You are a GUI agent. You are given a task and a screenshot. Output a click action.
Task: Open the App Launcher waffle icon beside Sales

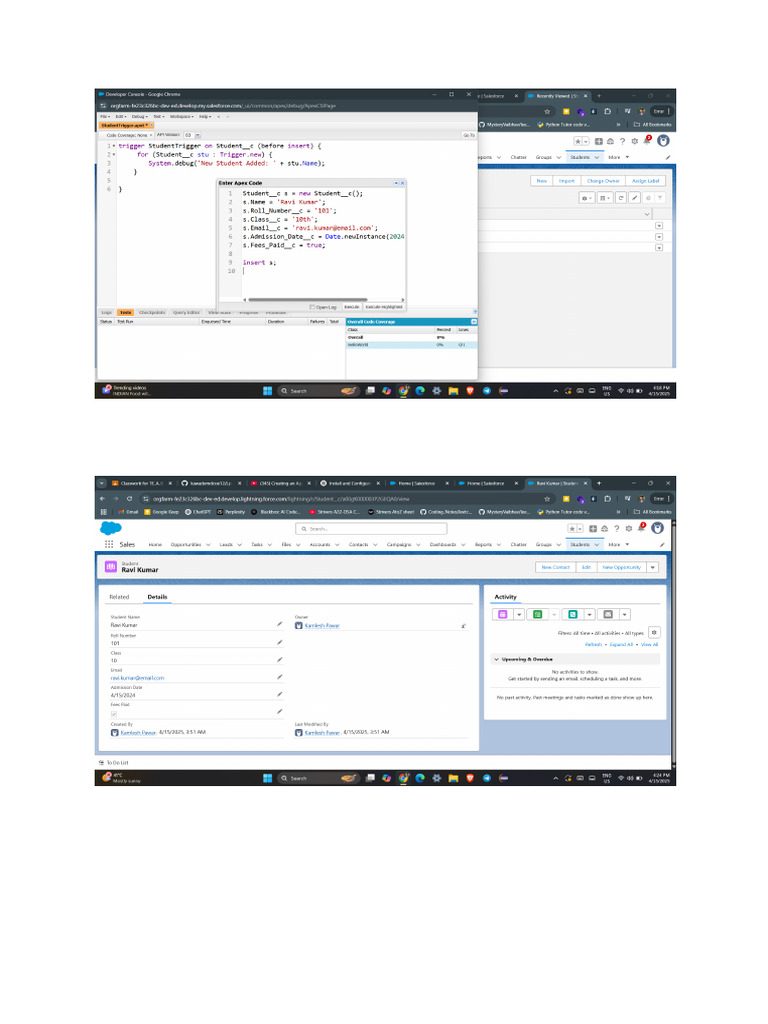coord(108,544)
